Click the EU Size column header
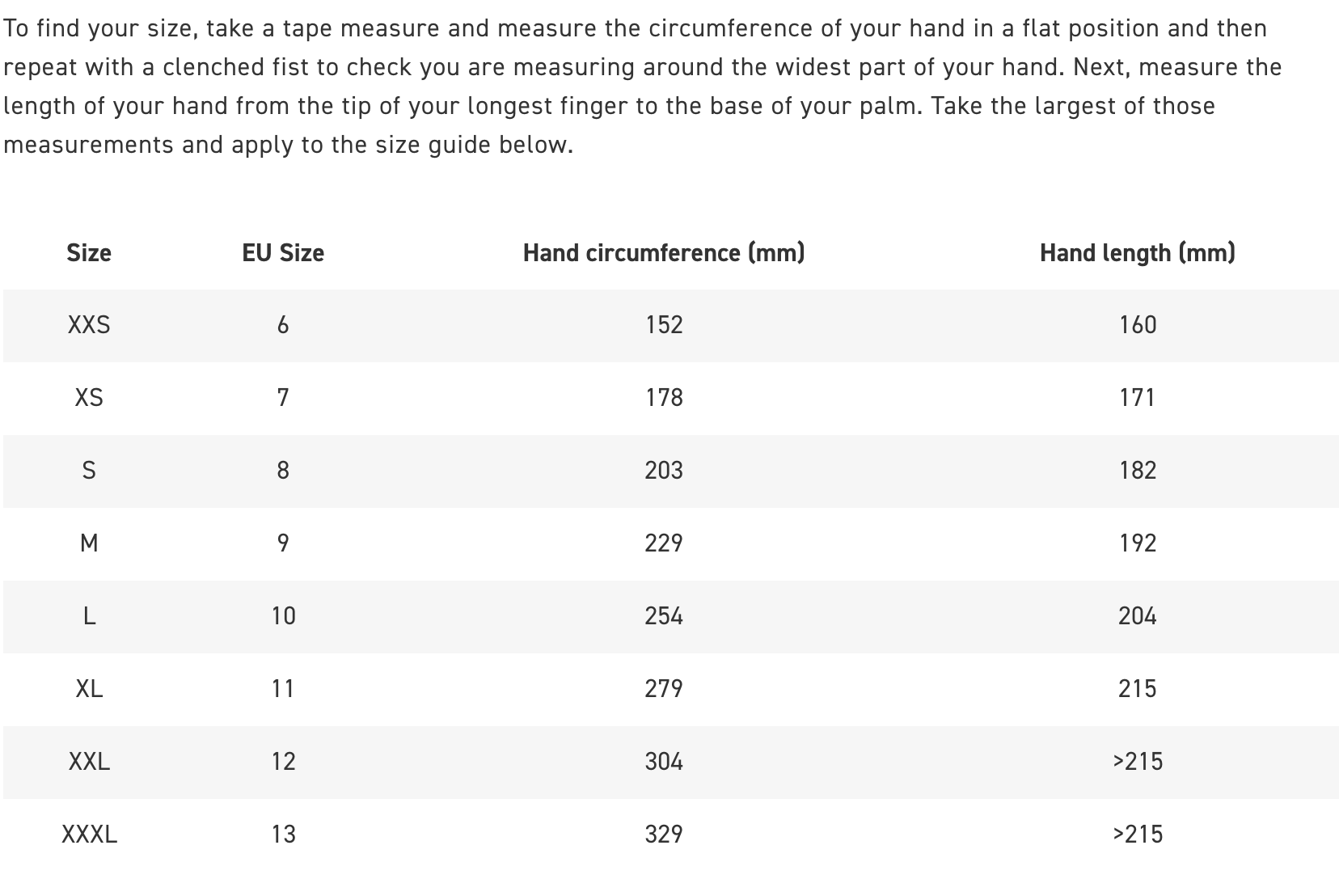The height and width of the screenshot is (896, 1339). (283, 253)
